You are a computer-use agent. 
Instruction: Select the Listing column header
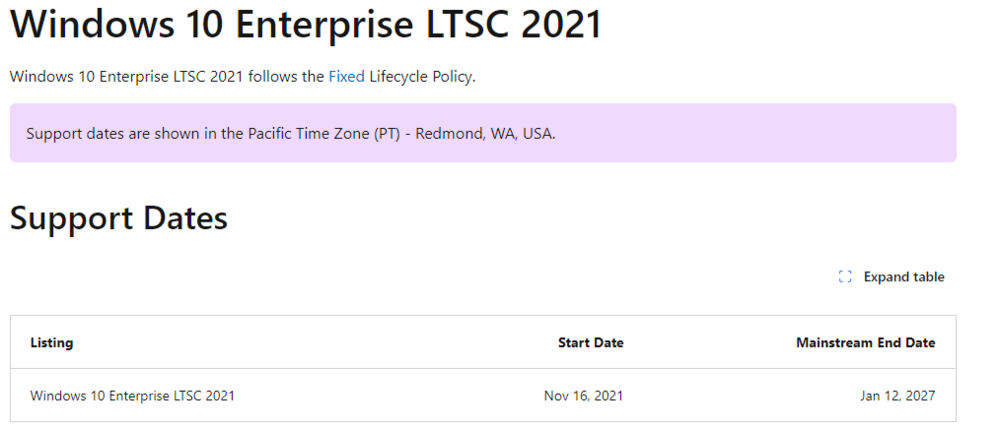click(x=52, y=342)
